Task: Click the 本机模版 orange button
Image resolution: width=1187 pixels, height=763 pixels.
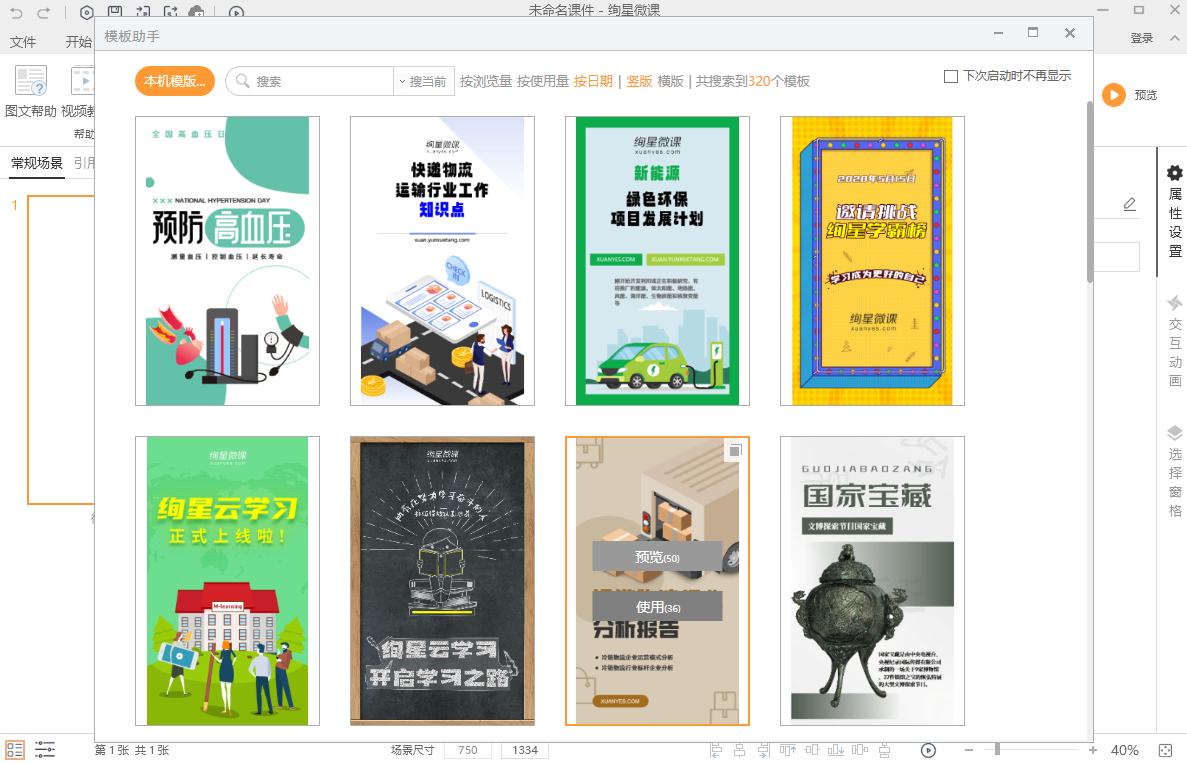Action: (x=175, y=82)
